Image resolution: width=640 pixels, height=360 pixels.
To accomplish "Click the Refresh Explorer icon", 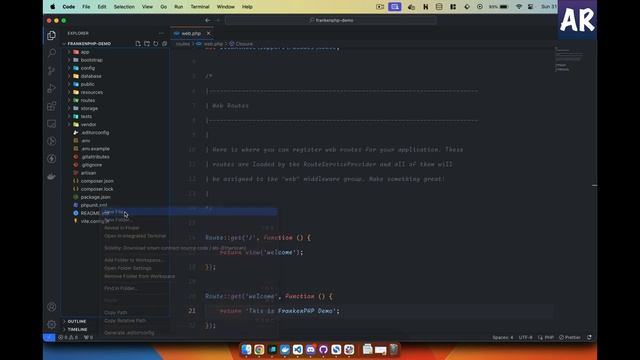I will [156, 44].
